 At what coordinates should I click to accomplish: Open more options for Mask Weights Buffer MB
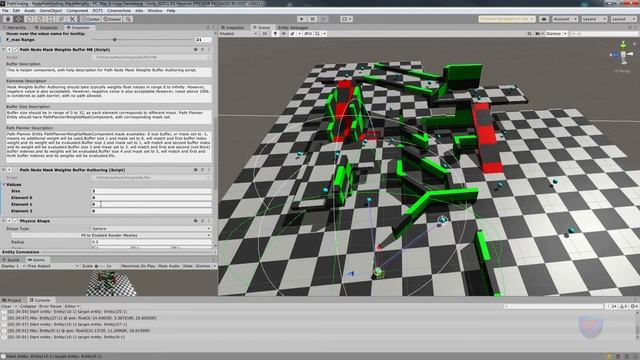[x=209, y=49]
